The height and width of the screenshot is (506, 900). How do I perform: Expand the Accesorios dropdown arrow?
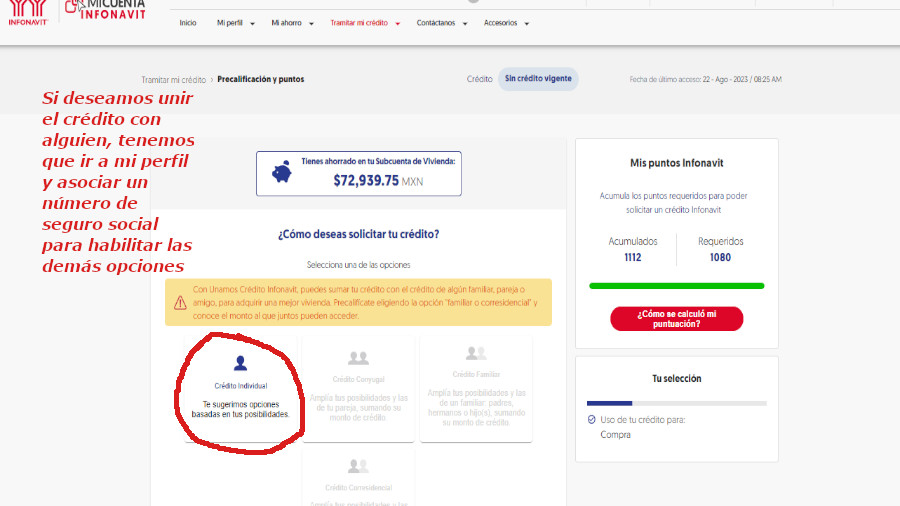pos(526,24)
